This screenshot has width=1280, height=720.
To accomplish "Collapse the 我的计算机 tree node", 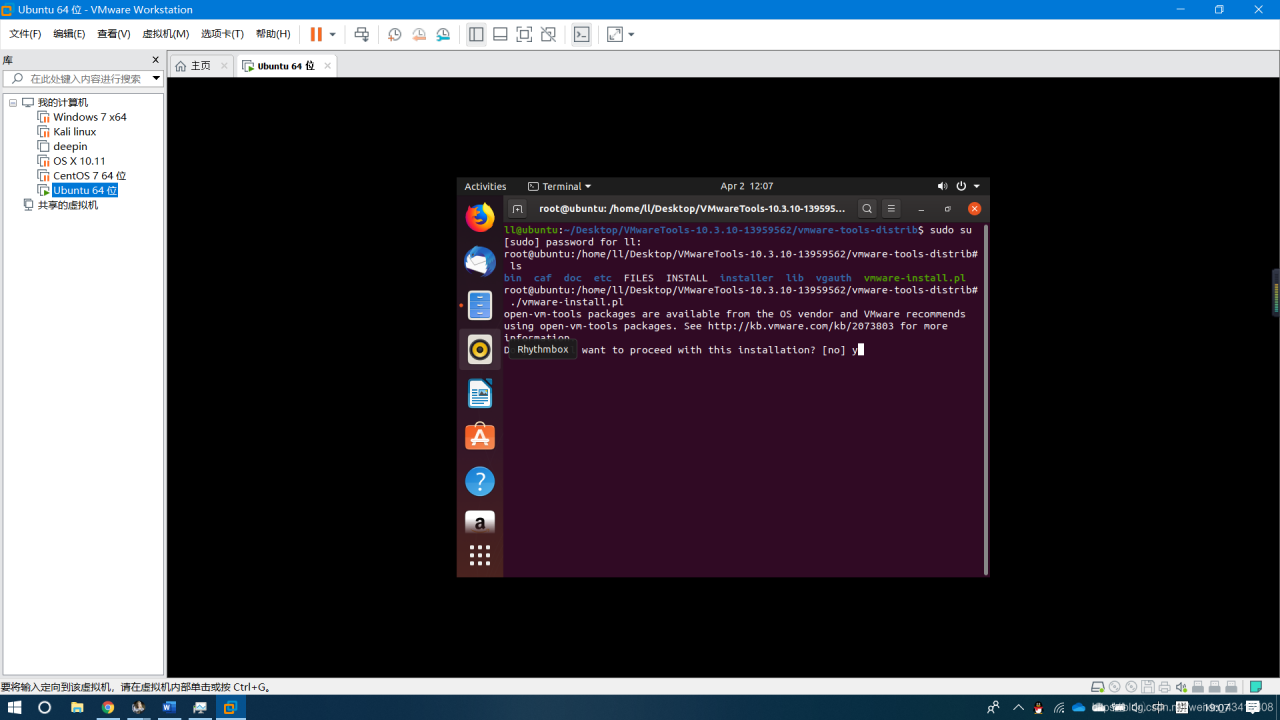I will [x=13, y=102].
